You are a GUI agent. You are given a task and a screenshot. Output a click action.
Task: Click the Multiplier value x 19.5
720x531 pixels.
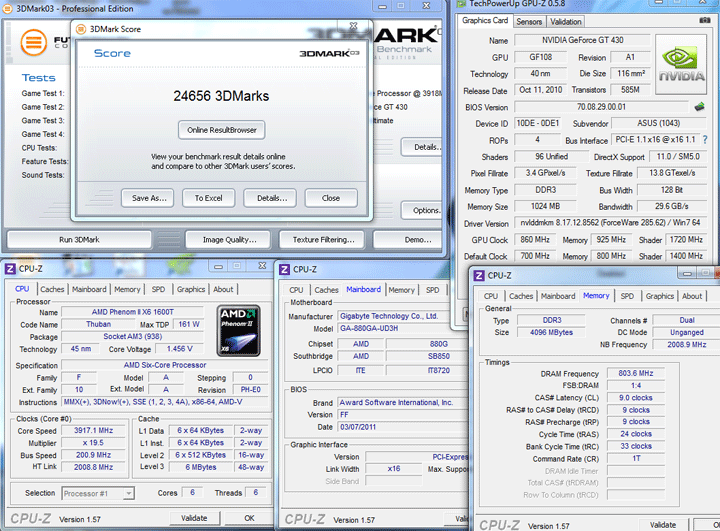93,443
